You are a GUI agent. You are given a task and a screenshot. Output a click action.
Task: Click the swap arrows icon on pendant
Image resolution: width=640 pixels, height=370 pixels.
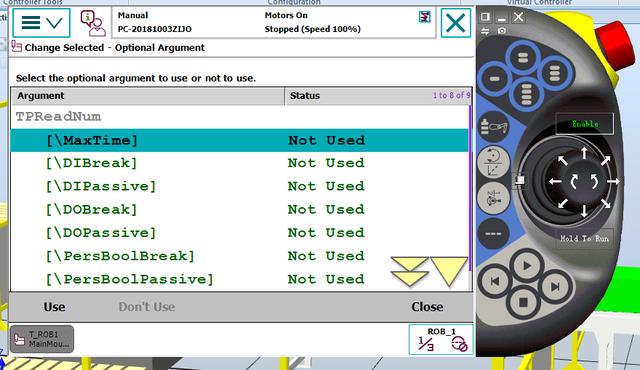485,31
